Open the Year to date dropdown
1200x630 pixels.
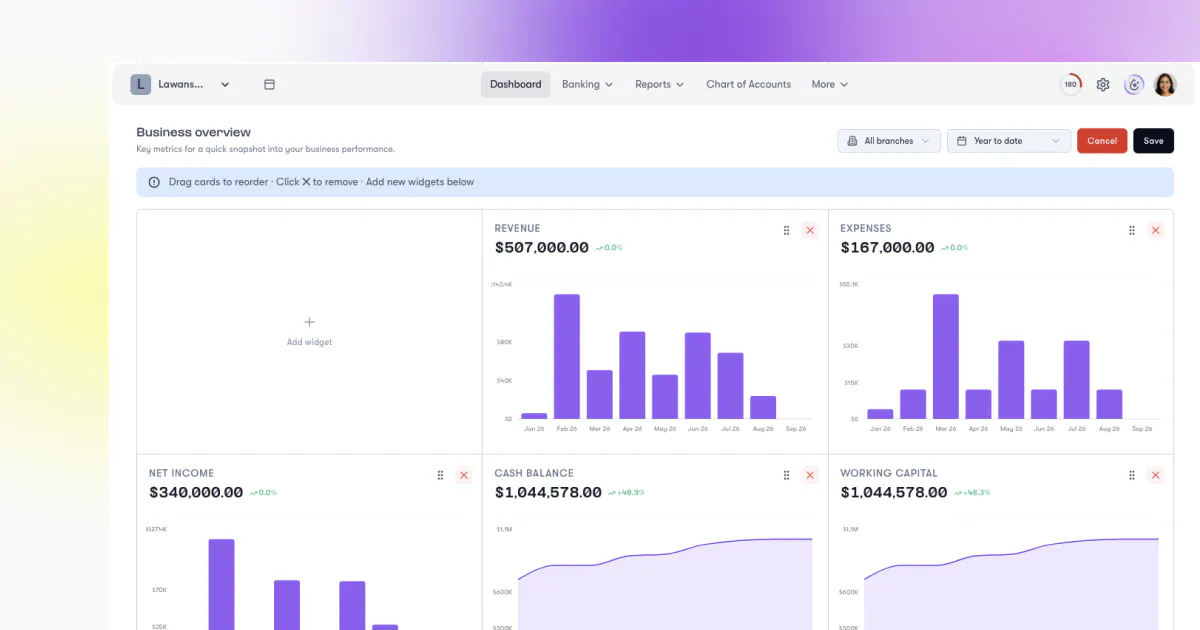click(1009, 141)
